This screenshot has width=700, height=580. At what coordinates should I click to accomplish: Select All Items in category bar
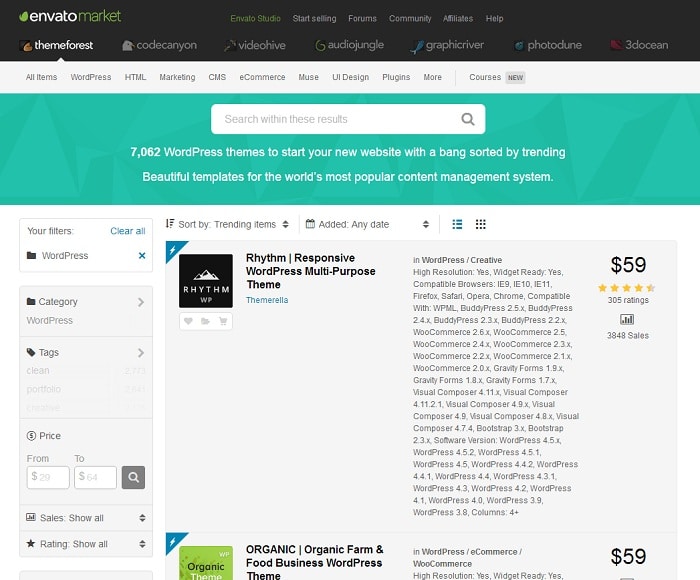(42, 77)
